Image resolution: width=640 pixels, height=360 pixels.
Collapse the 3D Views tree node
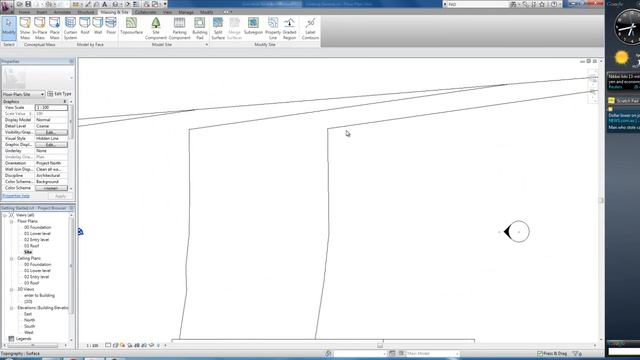[x=11, y=289]
